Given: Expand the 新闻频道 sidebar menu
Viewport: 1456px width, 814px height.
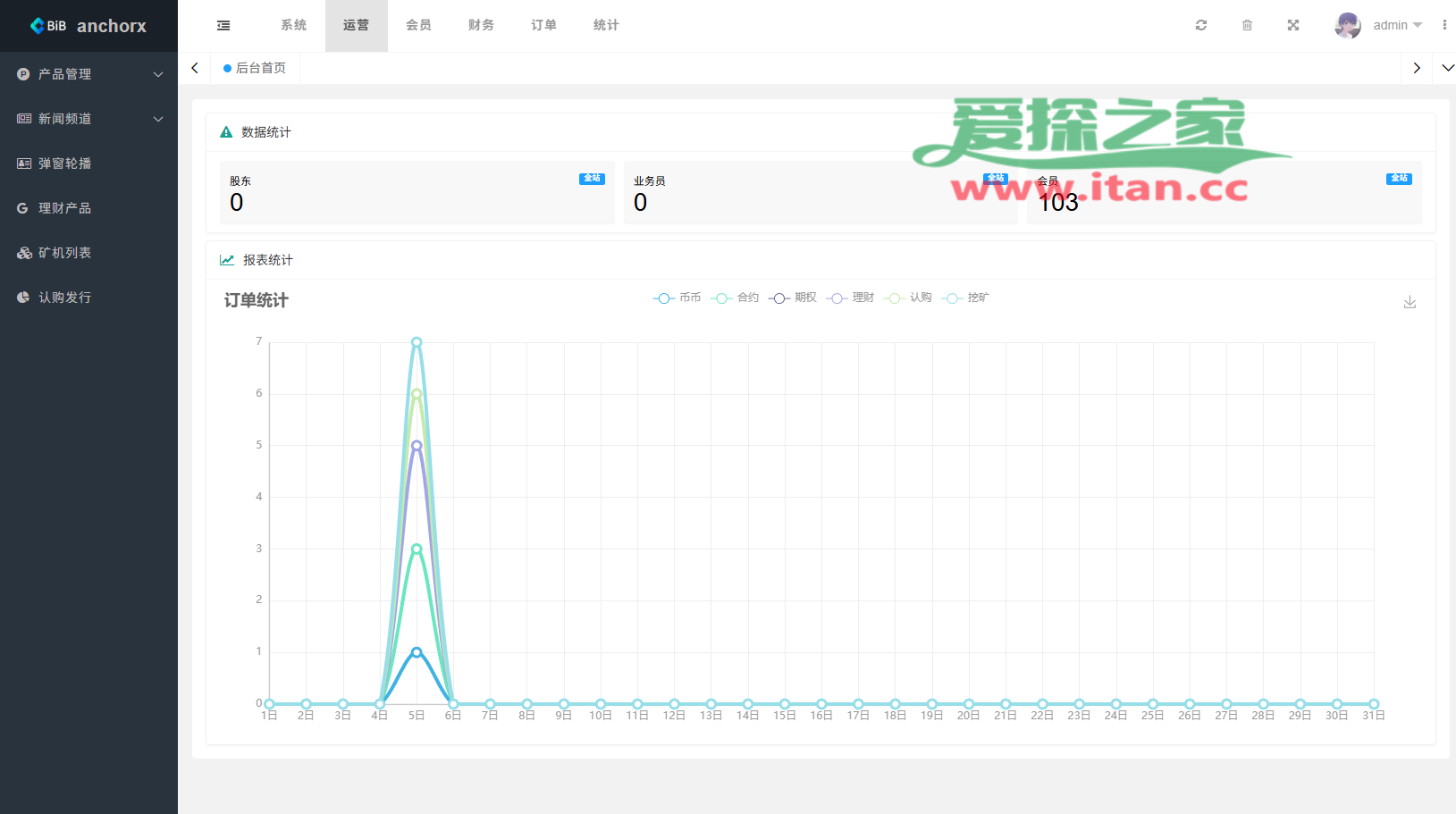Looking at the screenshot, I should pos(88,119).
